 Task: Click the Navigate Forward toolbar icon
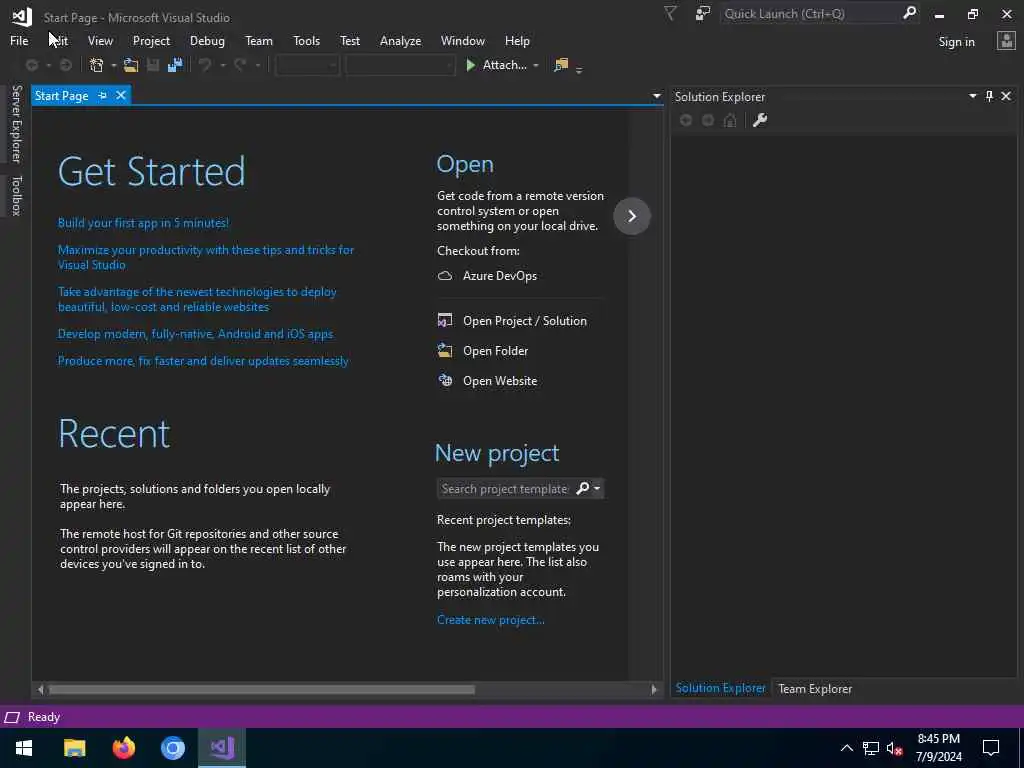pos(65,65)
